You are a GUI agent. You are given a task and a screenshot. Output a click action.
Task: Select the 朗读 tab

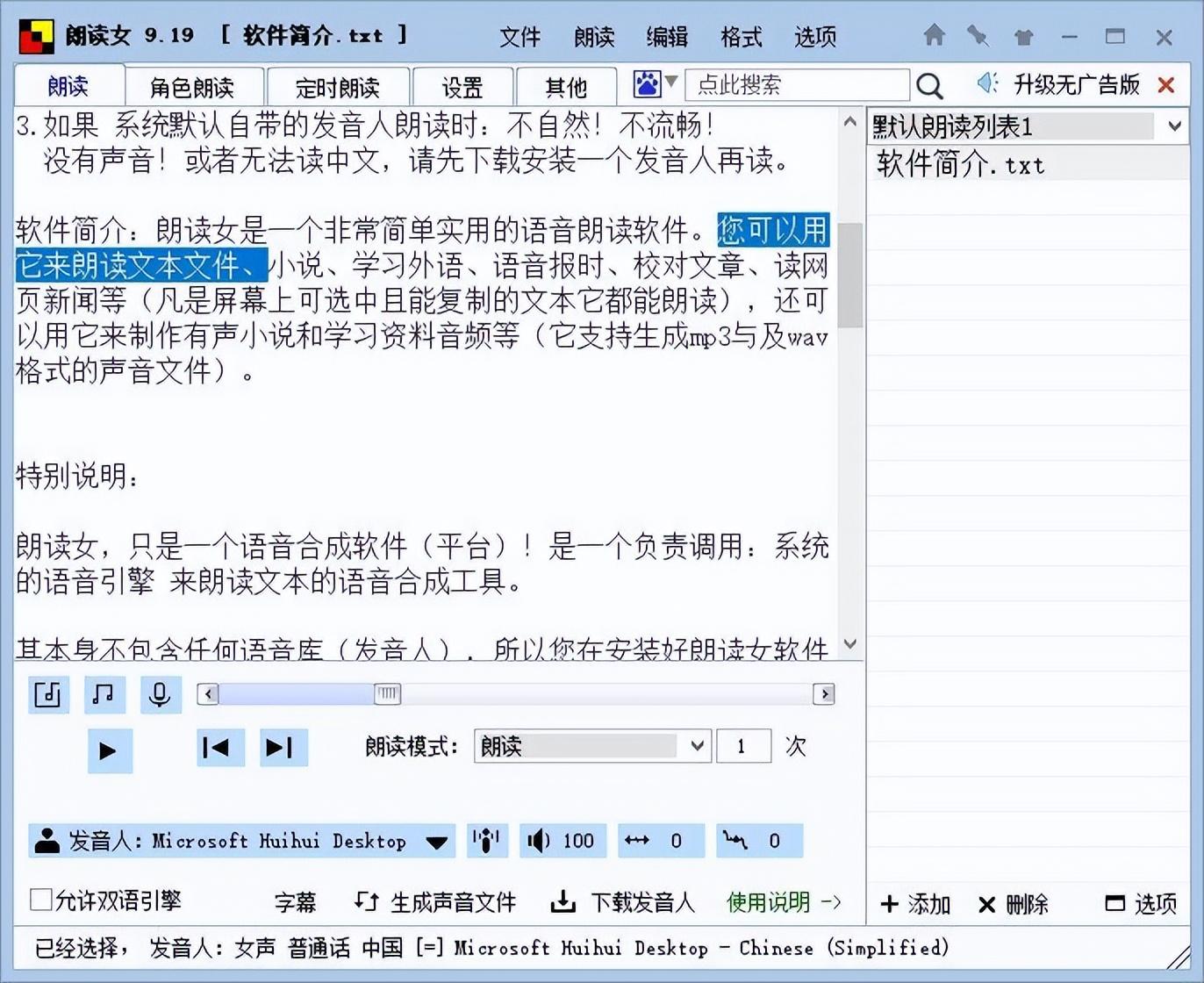pos(68,86)
